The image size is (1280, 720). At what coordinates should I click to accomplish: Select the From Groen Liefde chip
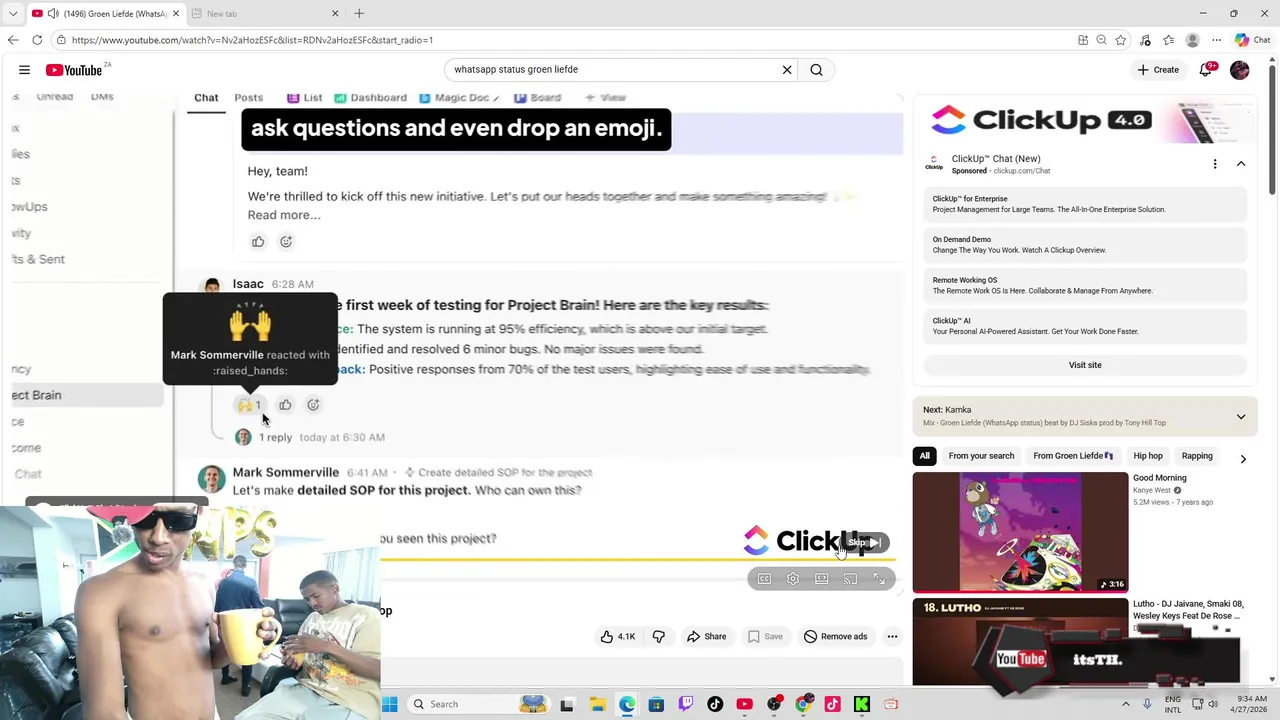pyautogui.click(x=1073, y=456)
